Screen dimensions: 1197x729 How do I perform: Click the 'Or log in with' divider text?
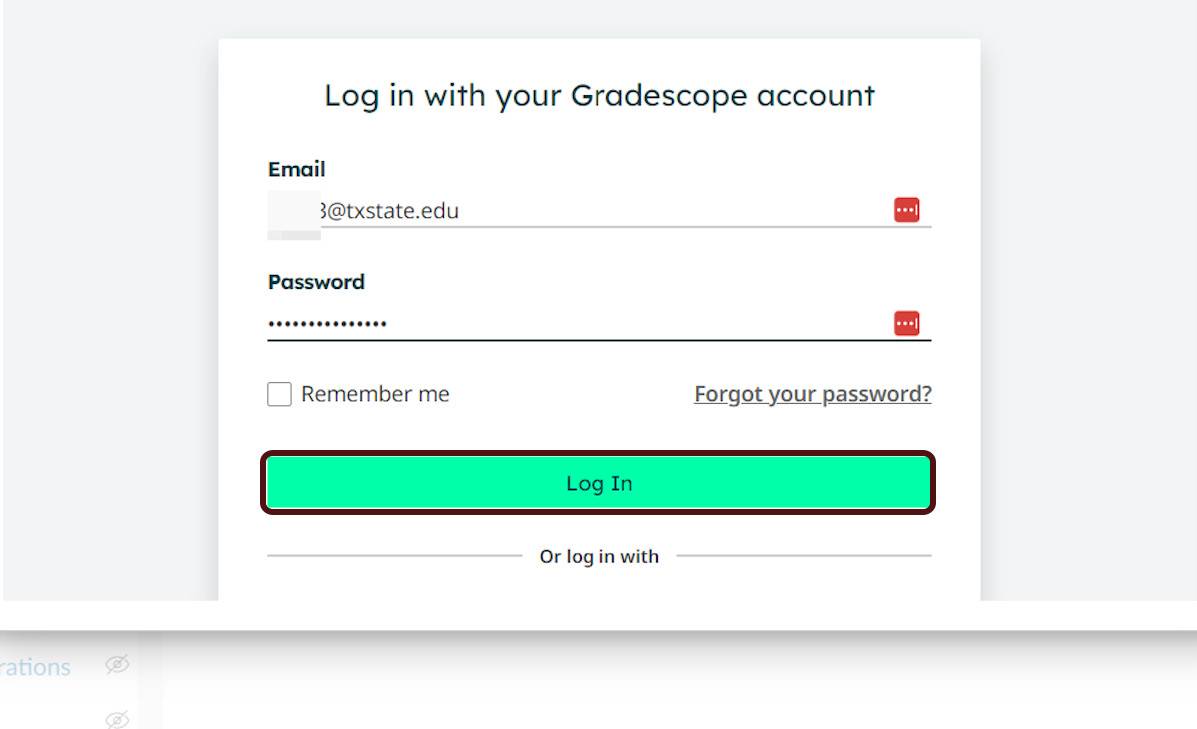[598, 556]
